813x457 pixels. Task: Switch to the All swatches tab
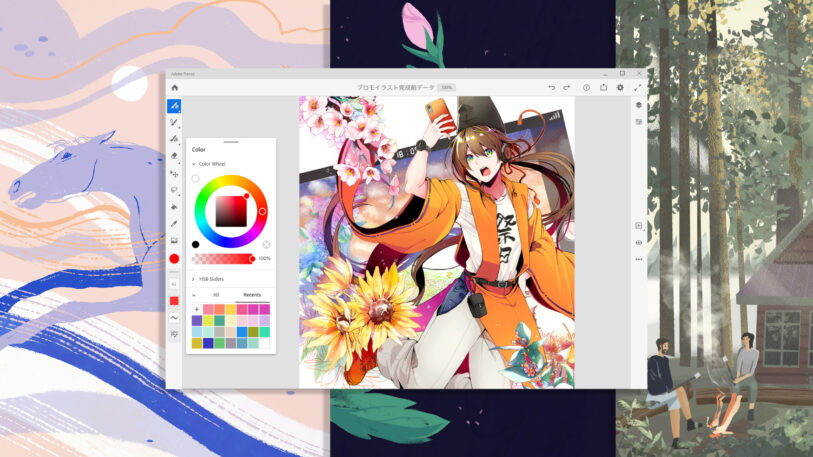coord(216,296)
